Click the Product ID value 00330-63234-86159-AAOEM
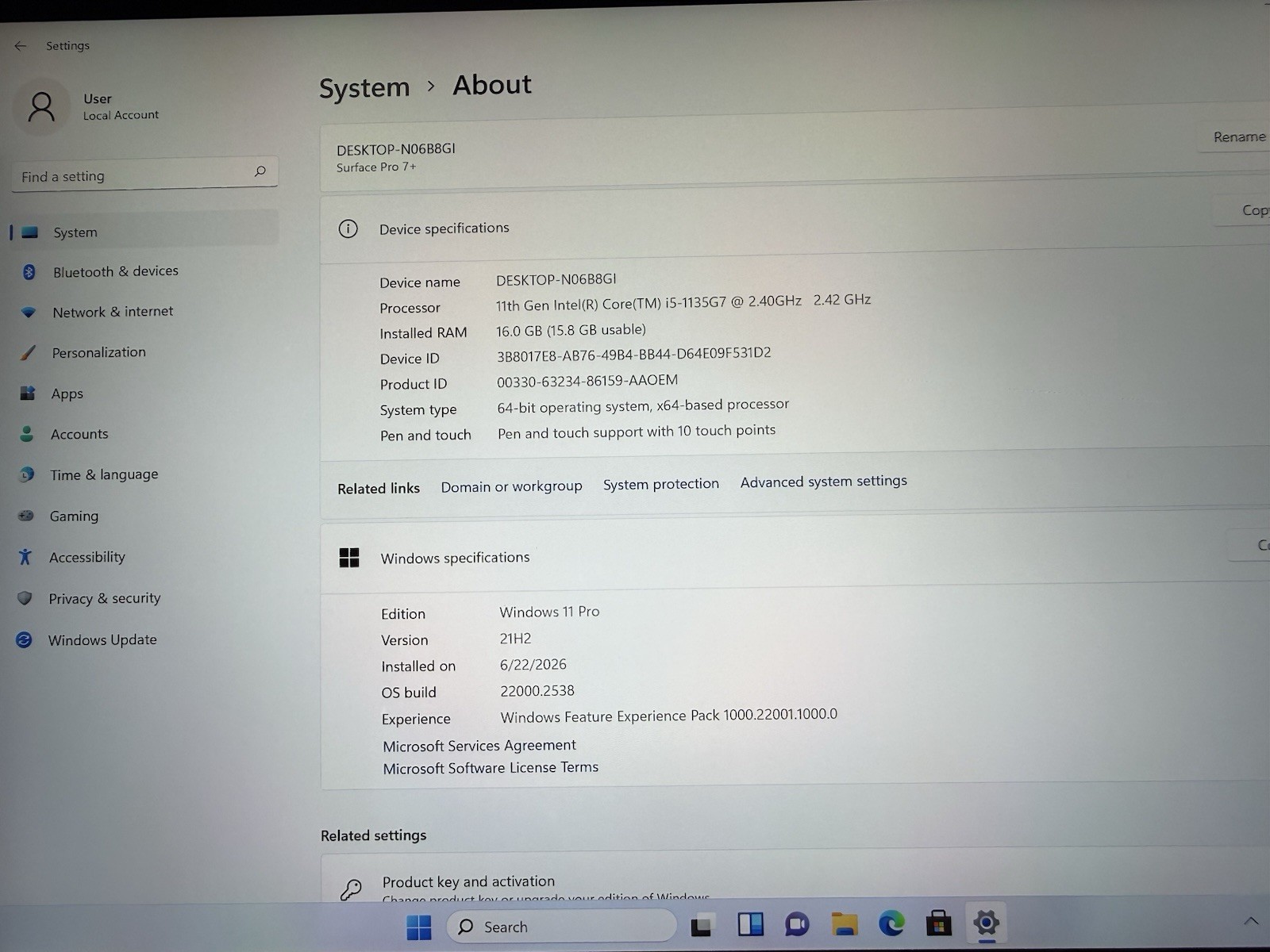This screenshot has width=1270, height=952. point(587,381)
